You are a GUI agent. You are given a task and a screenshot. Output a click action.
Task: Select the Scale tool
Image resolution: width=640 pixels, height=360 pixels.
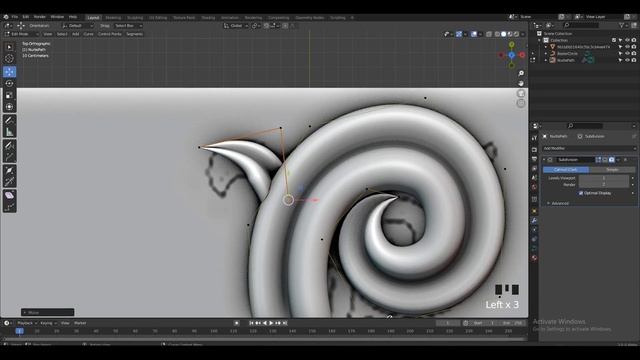(x=9, y=96)
